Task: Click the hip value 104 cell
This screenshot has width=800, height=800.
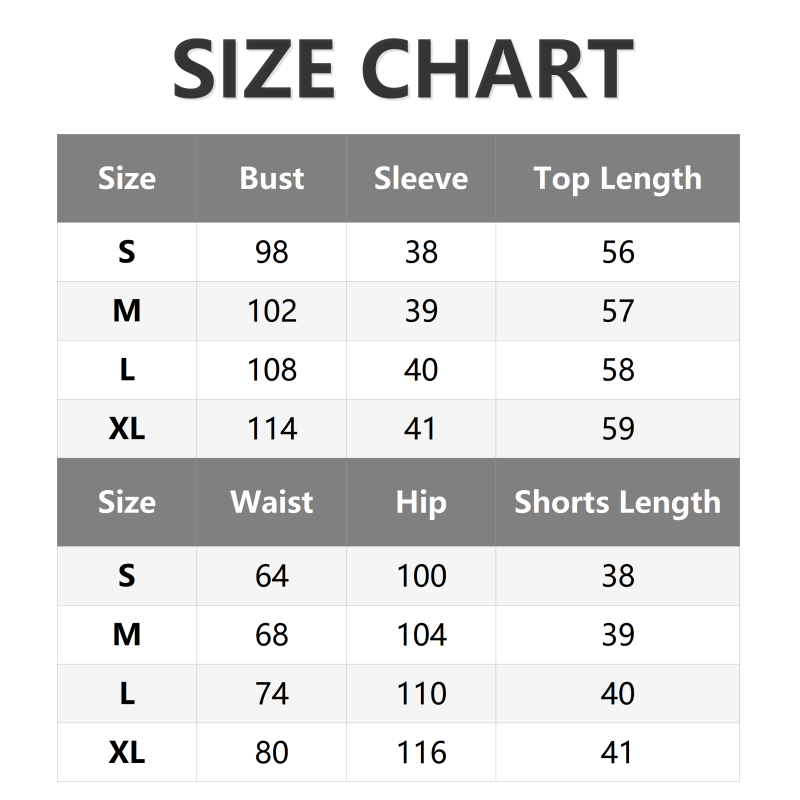Action: (421, 635)
